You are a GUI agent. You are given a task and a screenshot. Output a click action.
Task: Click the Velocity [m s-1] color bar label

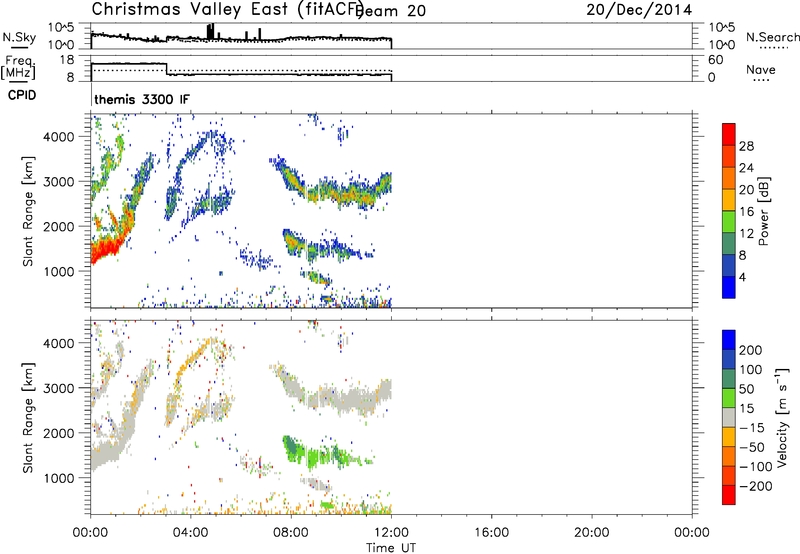click(781, 417)
